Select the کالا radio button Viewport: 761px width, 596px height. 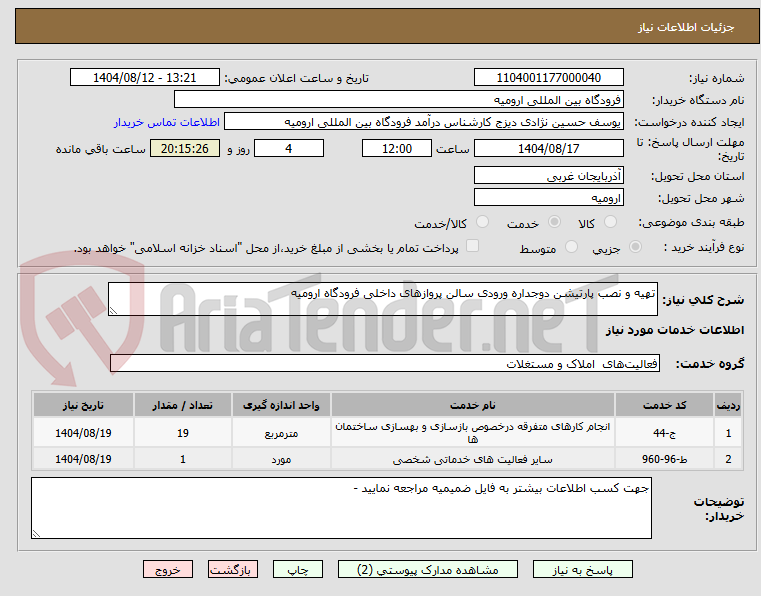[610, 222]
